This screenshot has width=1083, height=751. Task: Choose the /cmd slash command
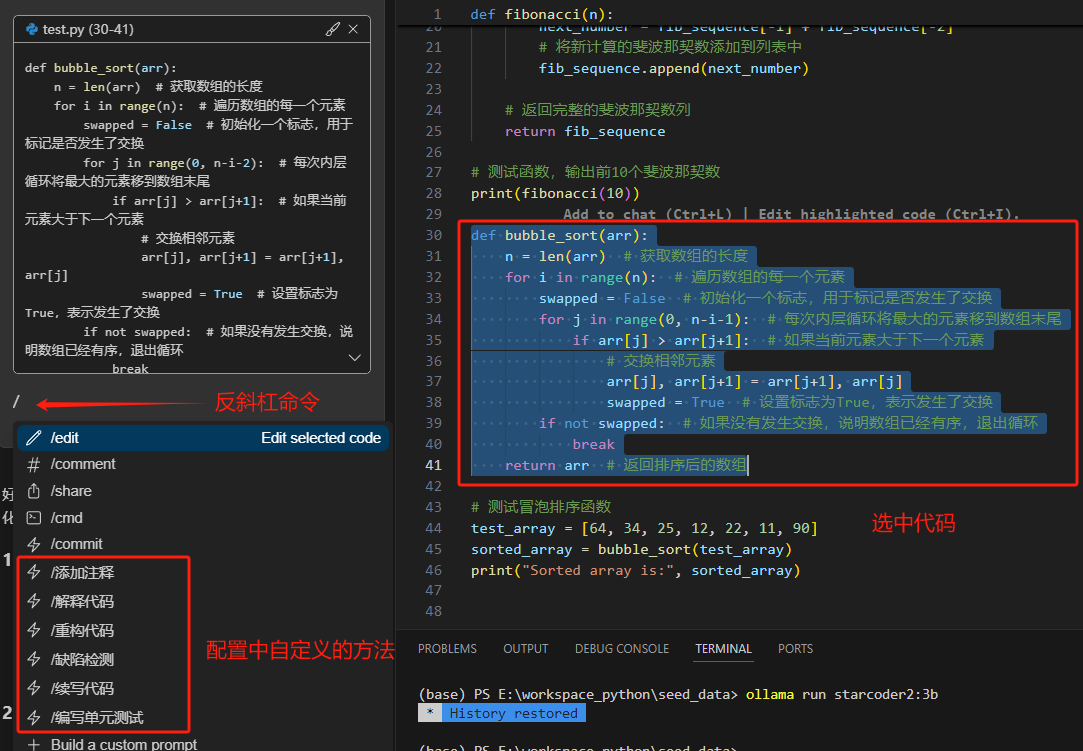[x=204, y=517]
